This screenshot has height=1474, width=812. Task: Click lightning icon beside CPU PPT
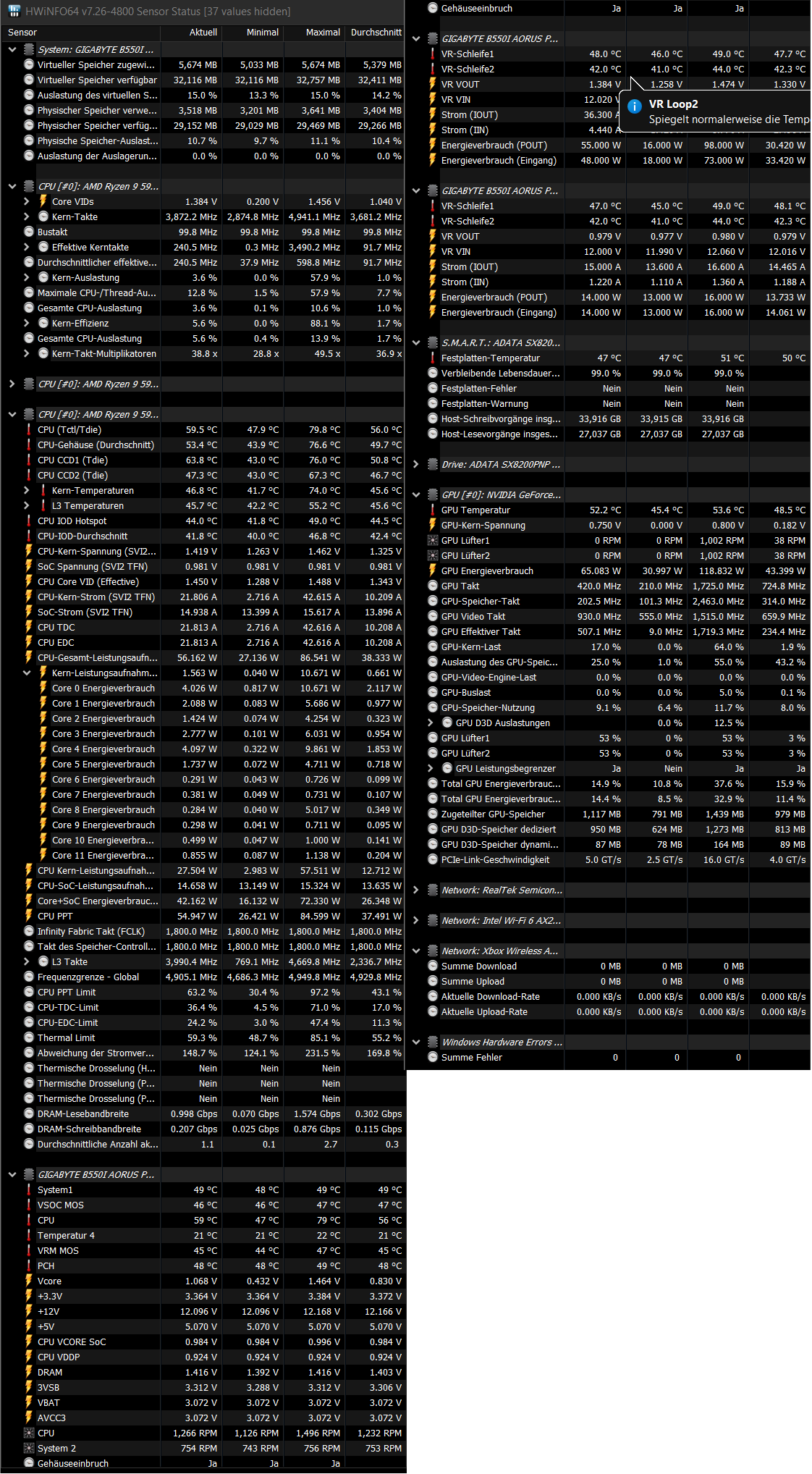point(29,916)
